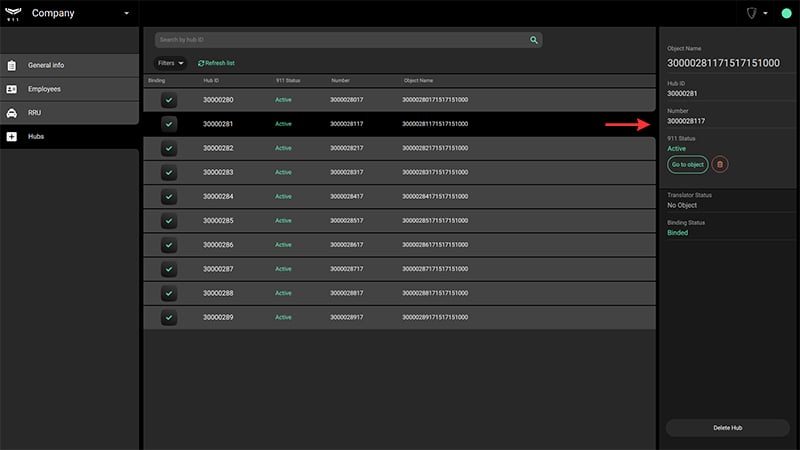
Task: Click the clipboard icon for General info
Action: click(12, 65)
